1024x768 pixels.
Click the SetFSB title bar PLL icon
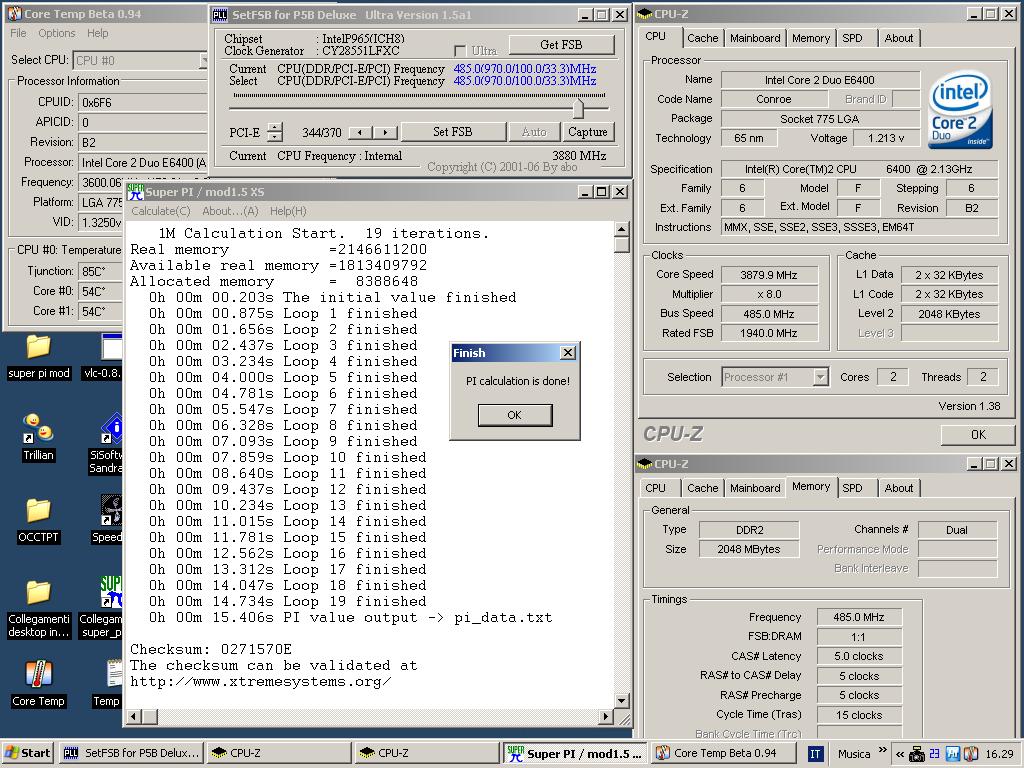220,15
